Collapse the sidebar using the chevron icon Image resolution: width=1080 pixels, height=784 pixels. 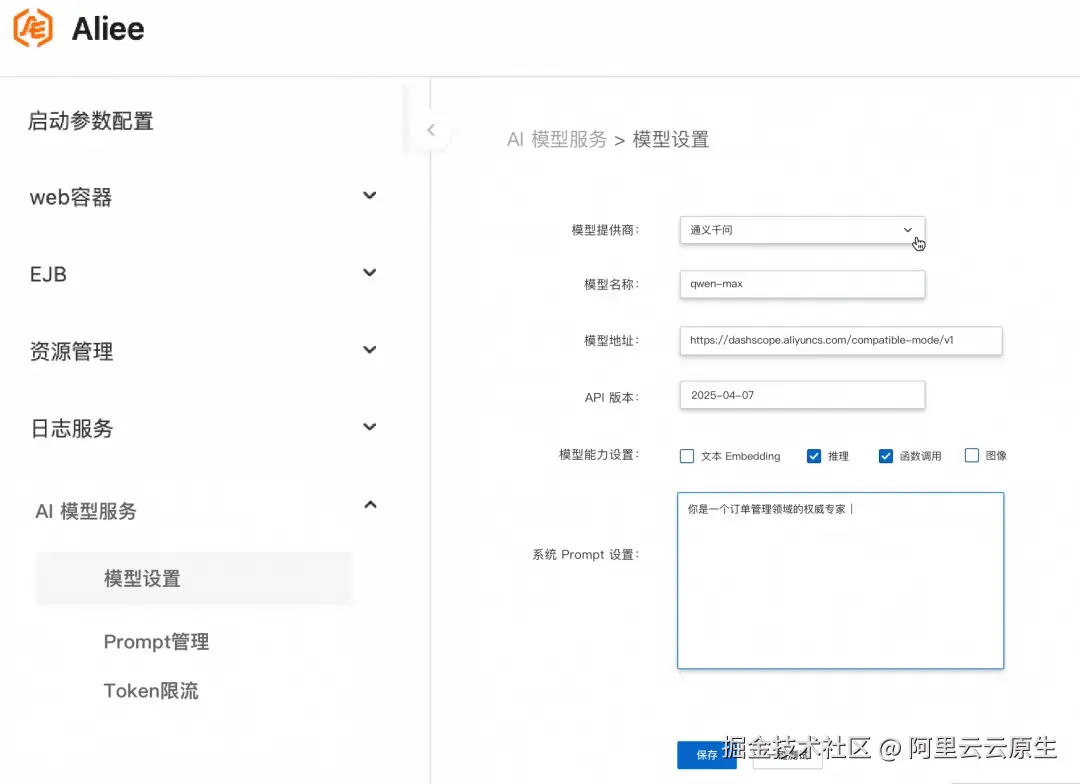tap(430, 130)
